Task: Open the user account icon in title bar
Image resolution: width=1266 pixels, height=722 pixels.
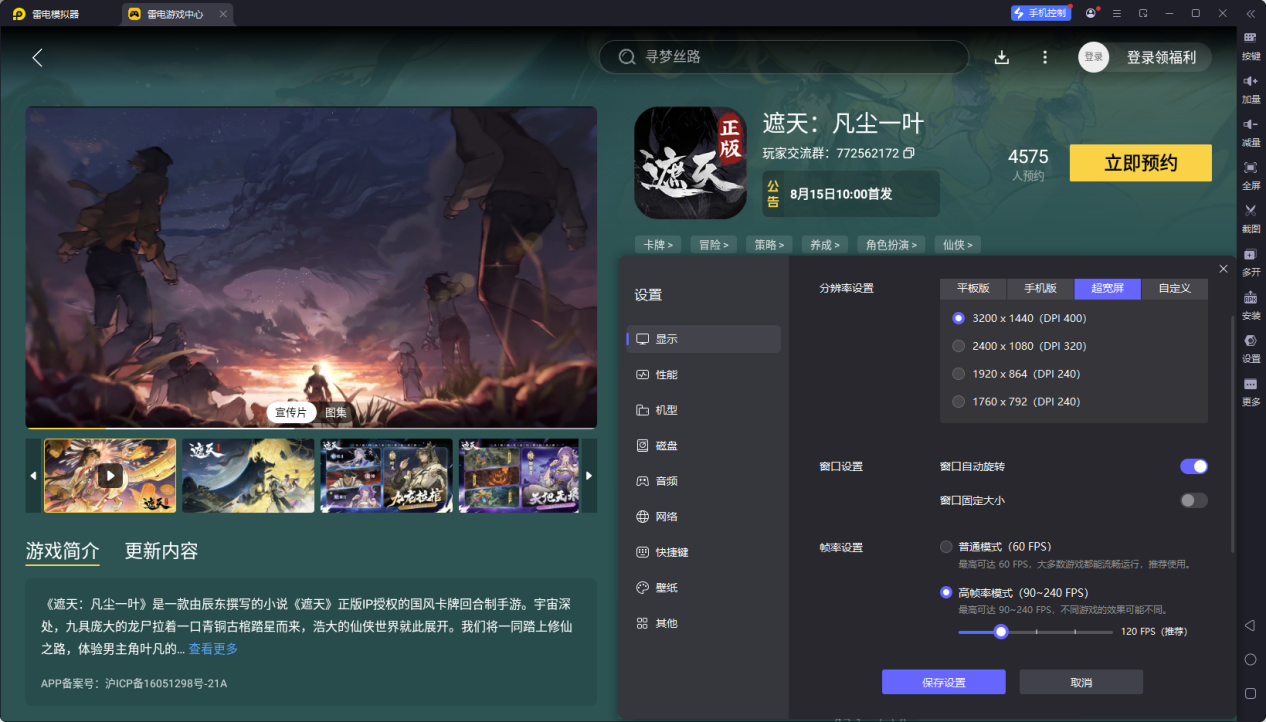Action: pyautogui.click(x=1090, y=13)
